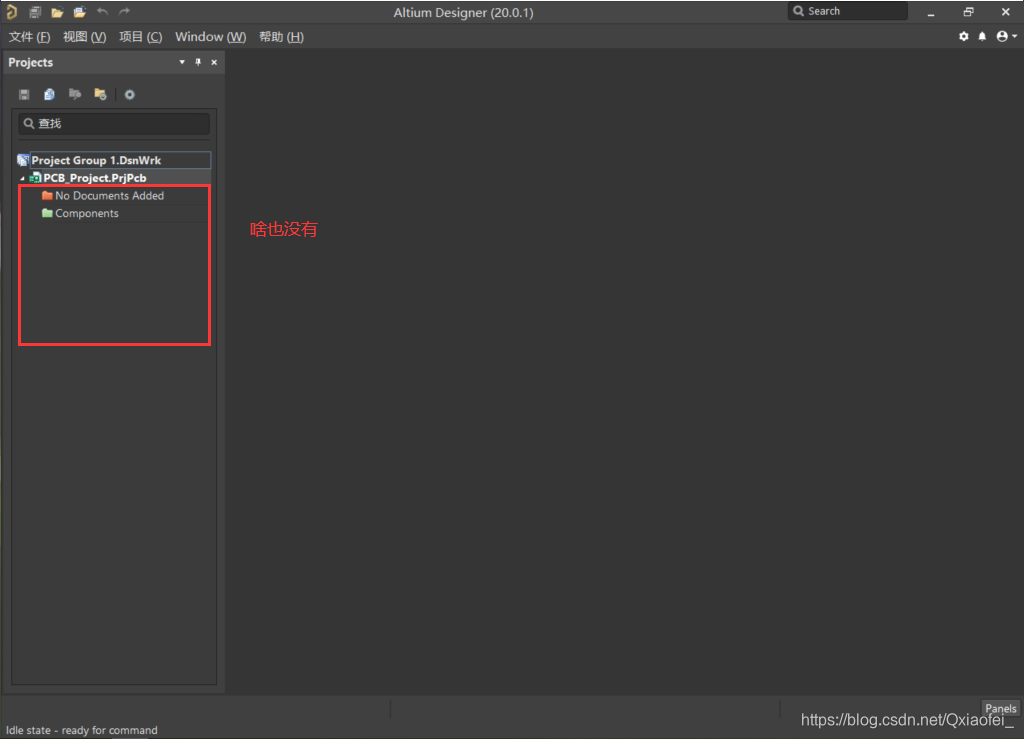Click the open project icon in the title bar
The width and height of the screenshot is (1024, 739).
coord(80,12)
